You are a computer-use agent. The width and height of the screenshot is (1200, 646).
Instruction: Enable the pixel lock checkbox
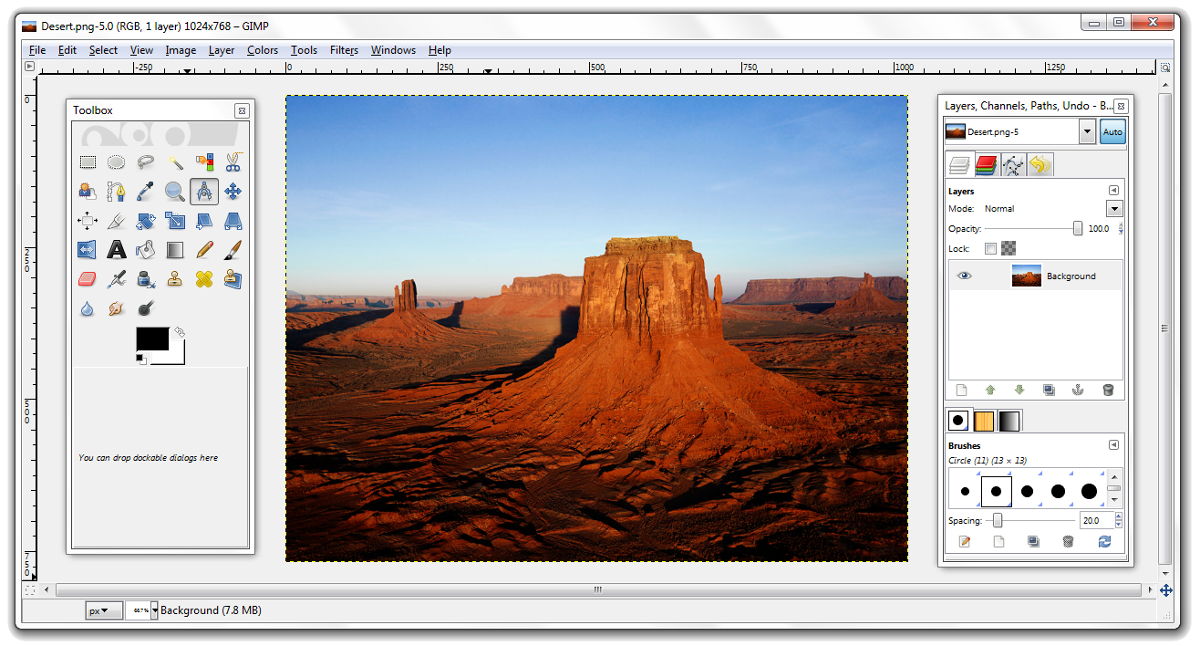[x=990, y=248]
